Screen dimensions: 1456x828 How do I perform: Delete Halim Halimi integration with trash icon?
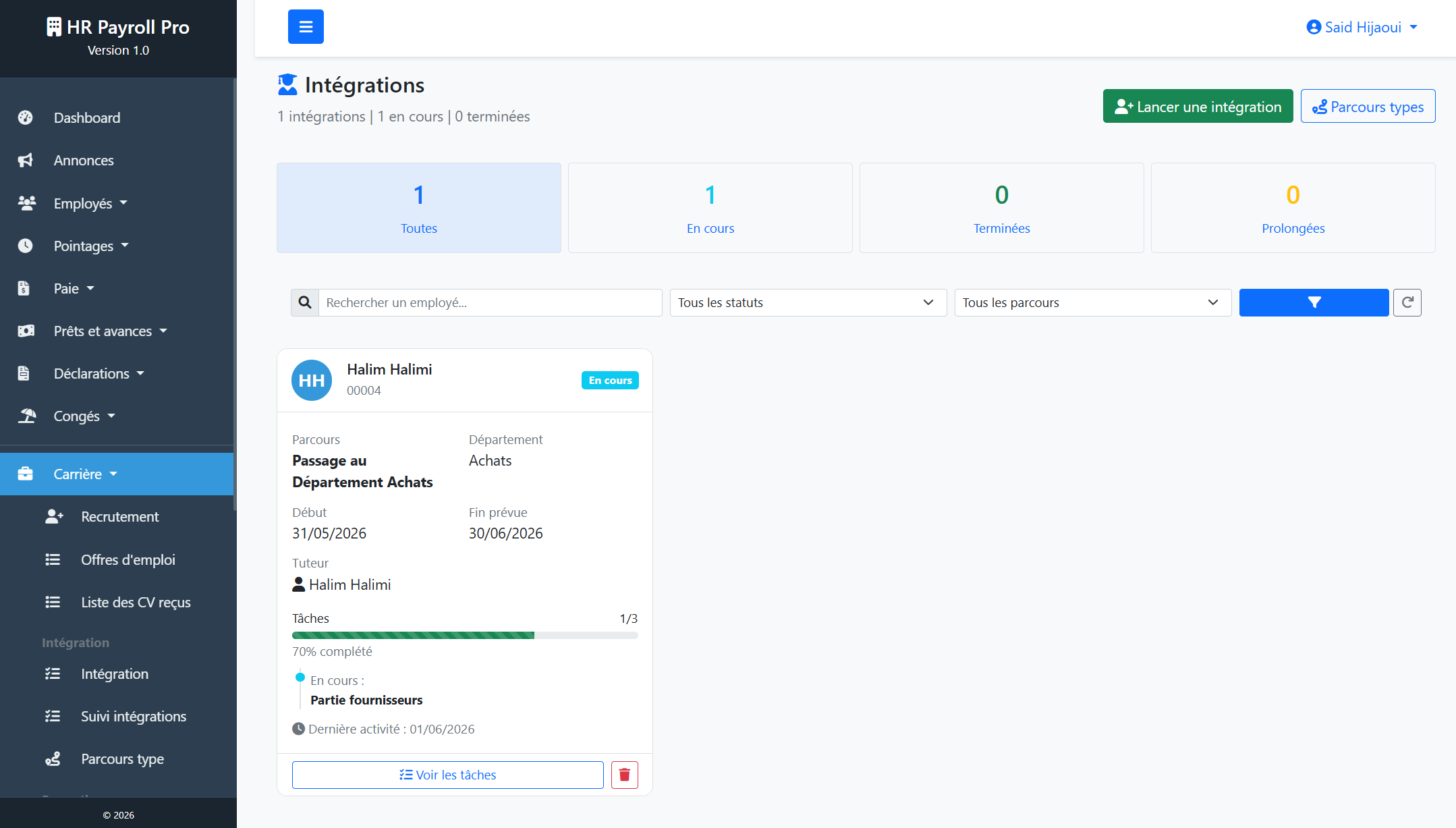click(625, 775)
